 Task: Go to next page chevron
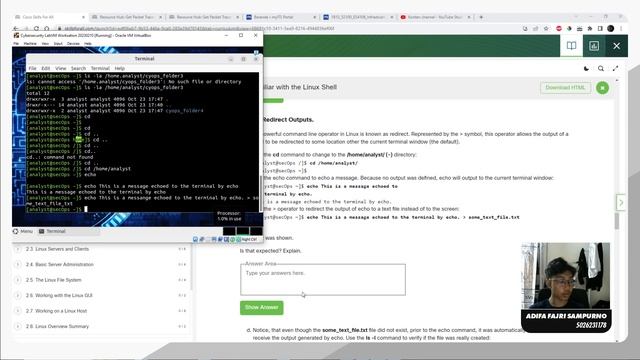621,202
